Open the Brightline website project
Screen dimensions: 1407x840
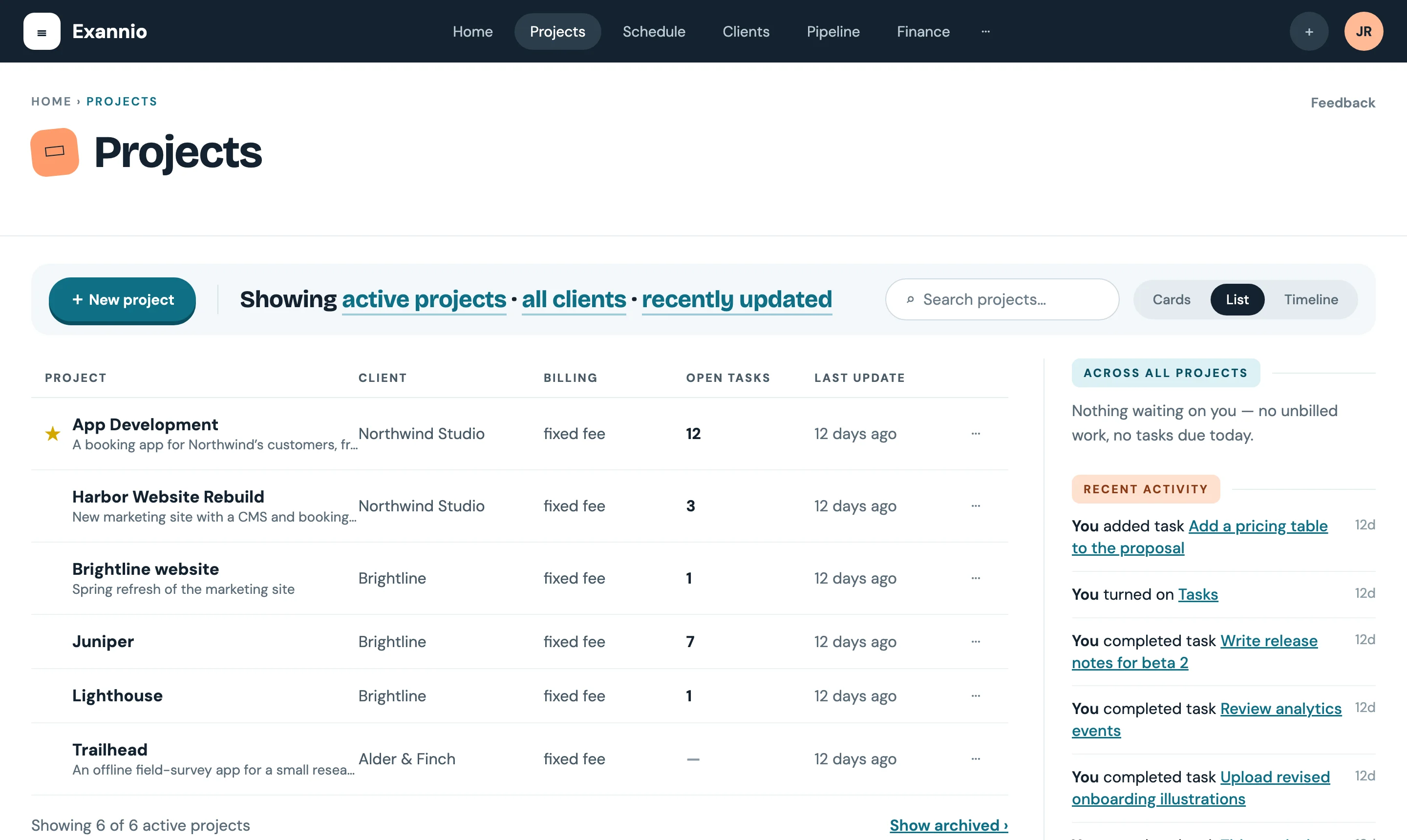pyautogui.click(x=146, y=569)
